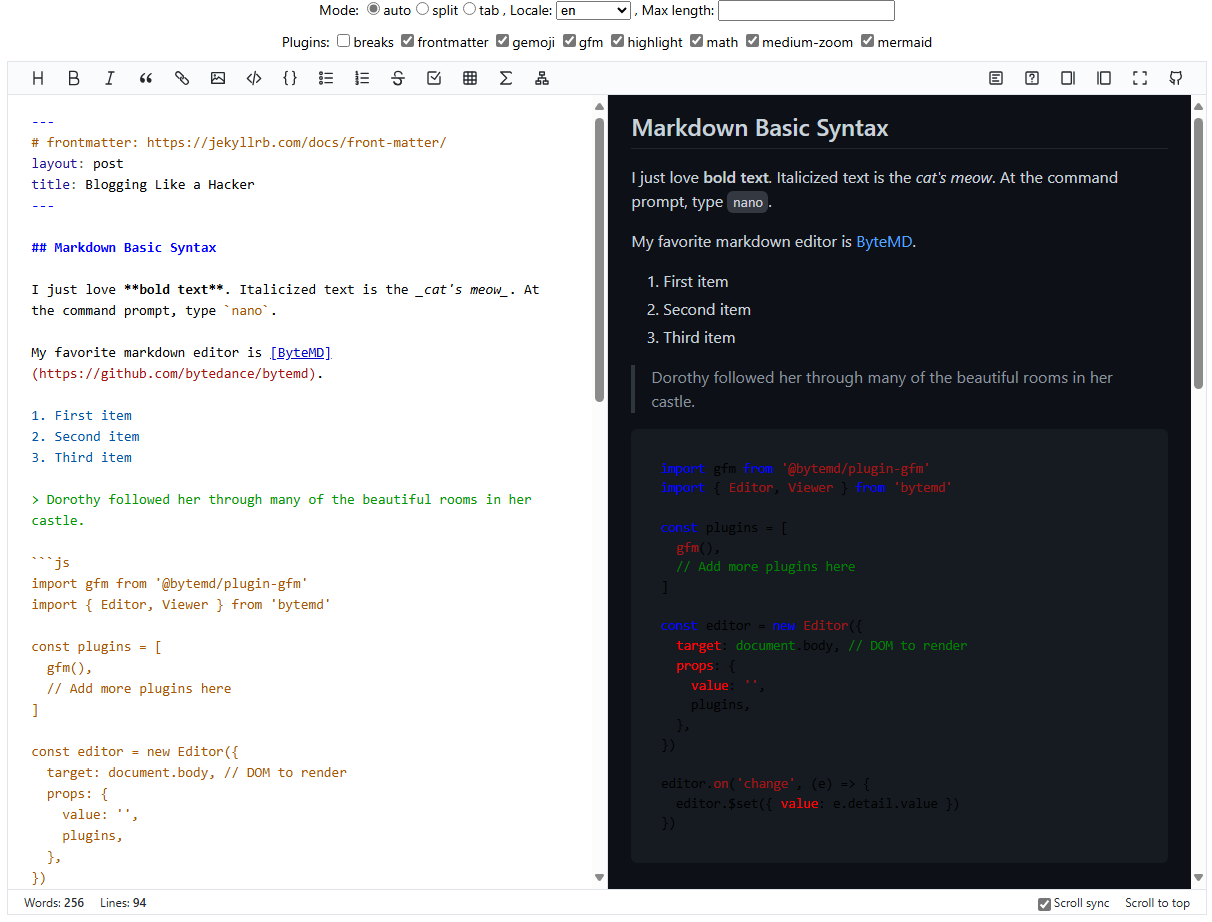
Task: Open the ByteMD link in preview
Action: coord(884,241)
